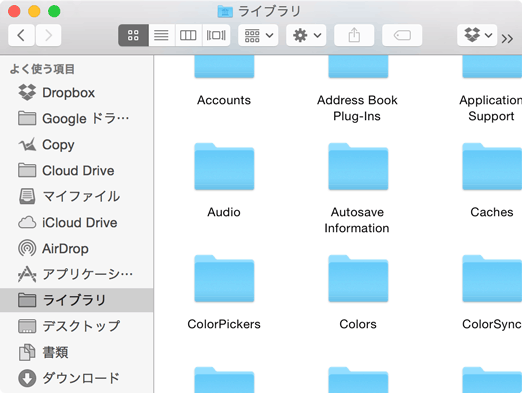Select Google ドラ… in the sidebar
Image resolution: width=522 pixels, height=393 pixels.
click(x=77, y=119)
